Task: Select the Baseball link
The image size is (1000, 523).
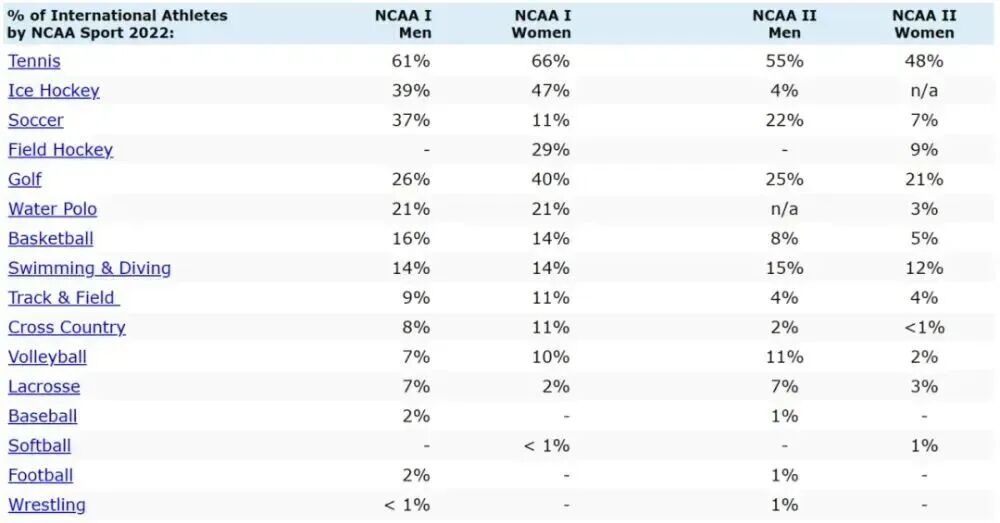Action: pyautogui.click(x=42, y=416)
